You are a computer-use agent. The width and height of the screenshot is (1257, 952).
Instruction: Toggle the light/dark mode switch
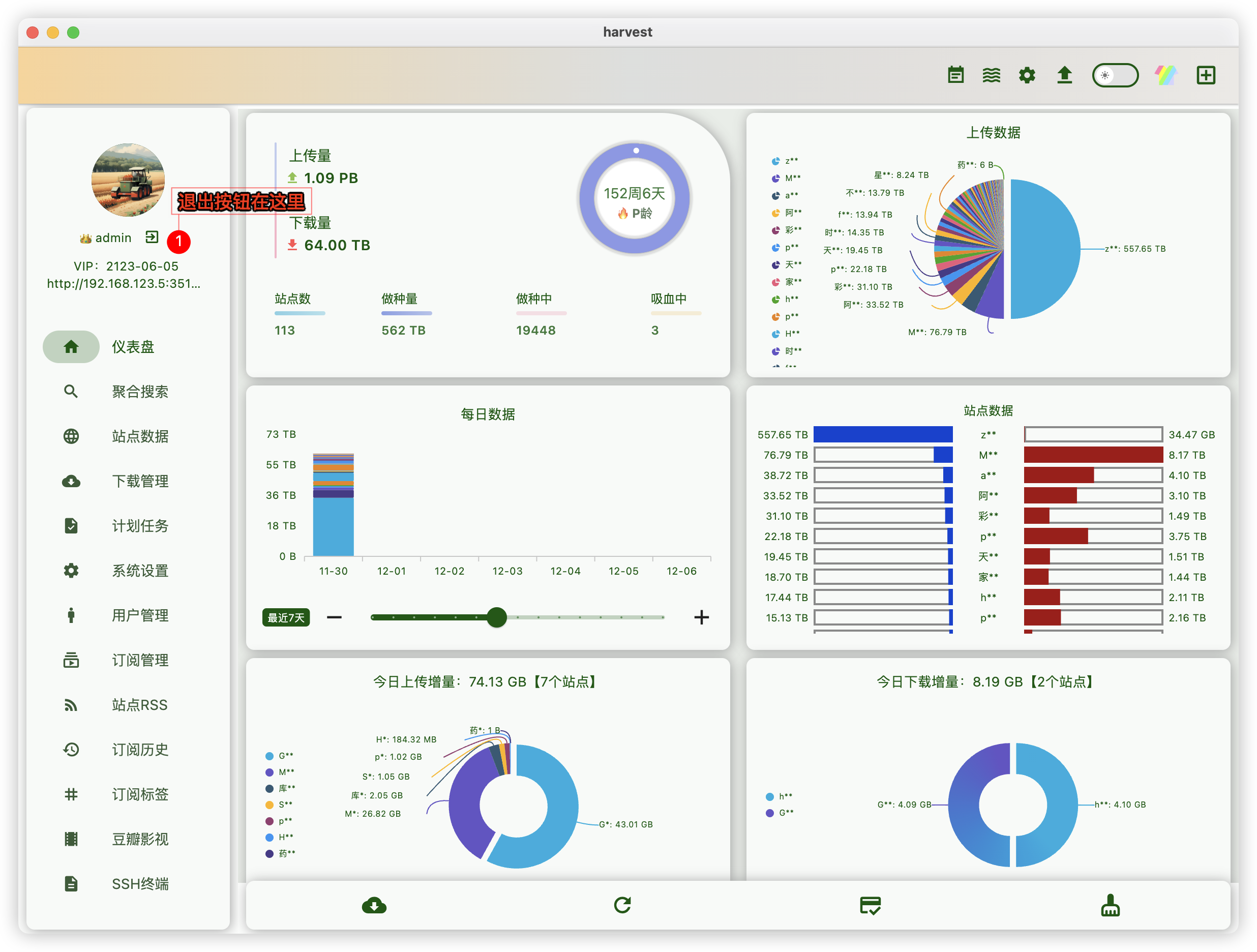[1115, 75]
